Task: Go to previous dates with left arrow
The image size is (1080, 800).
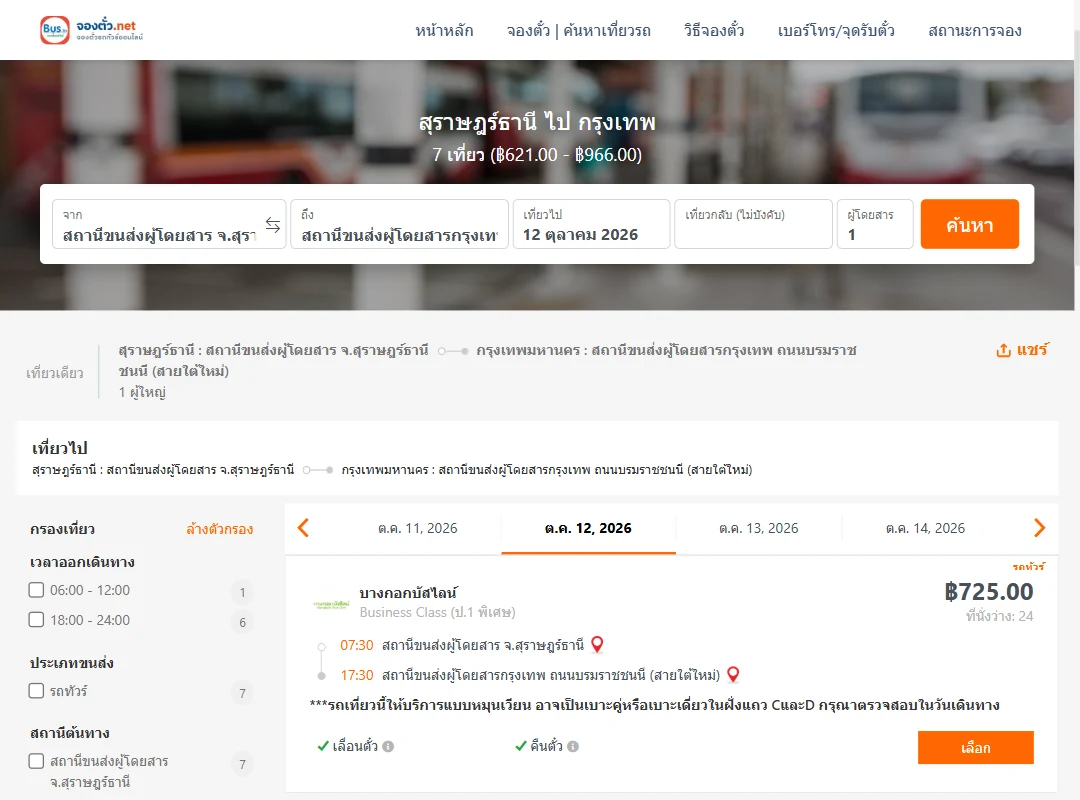Action: [x=303, y=528]
